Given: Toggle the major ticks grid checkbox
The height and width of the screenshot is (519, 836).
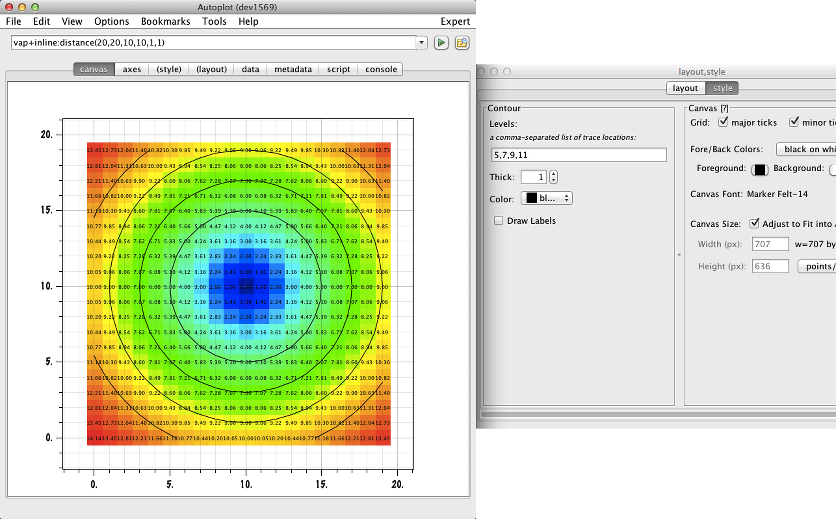Looking at the screenshot, I should [x=723, y=122].
